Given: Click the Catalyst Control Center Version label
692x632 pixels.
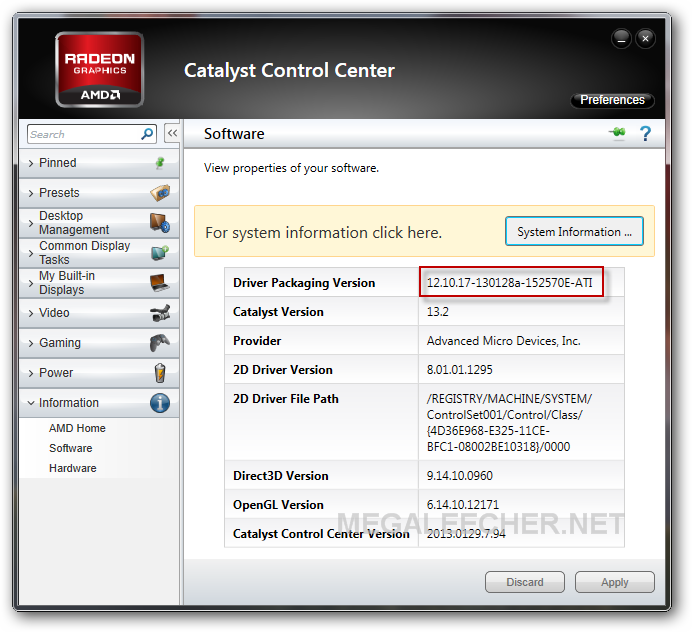Looking at the screenshot, I should [321, 534].
